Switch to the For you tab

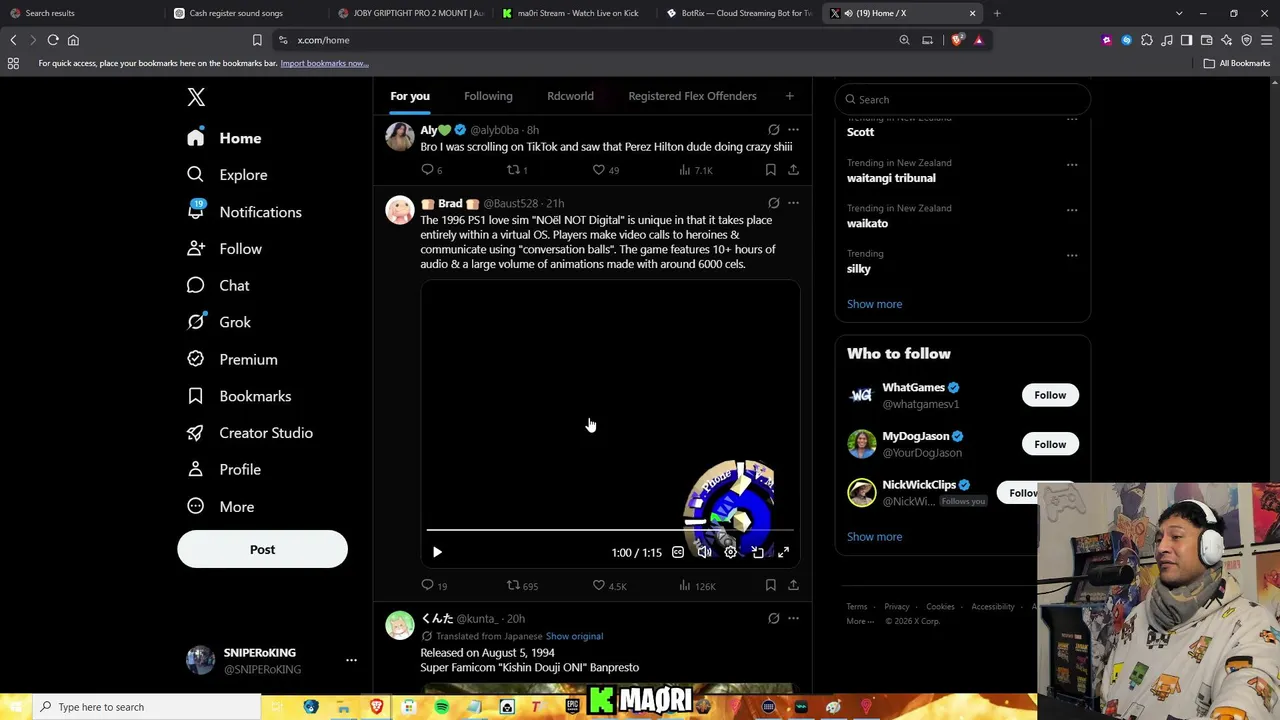[410, 96]
